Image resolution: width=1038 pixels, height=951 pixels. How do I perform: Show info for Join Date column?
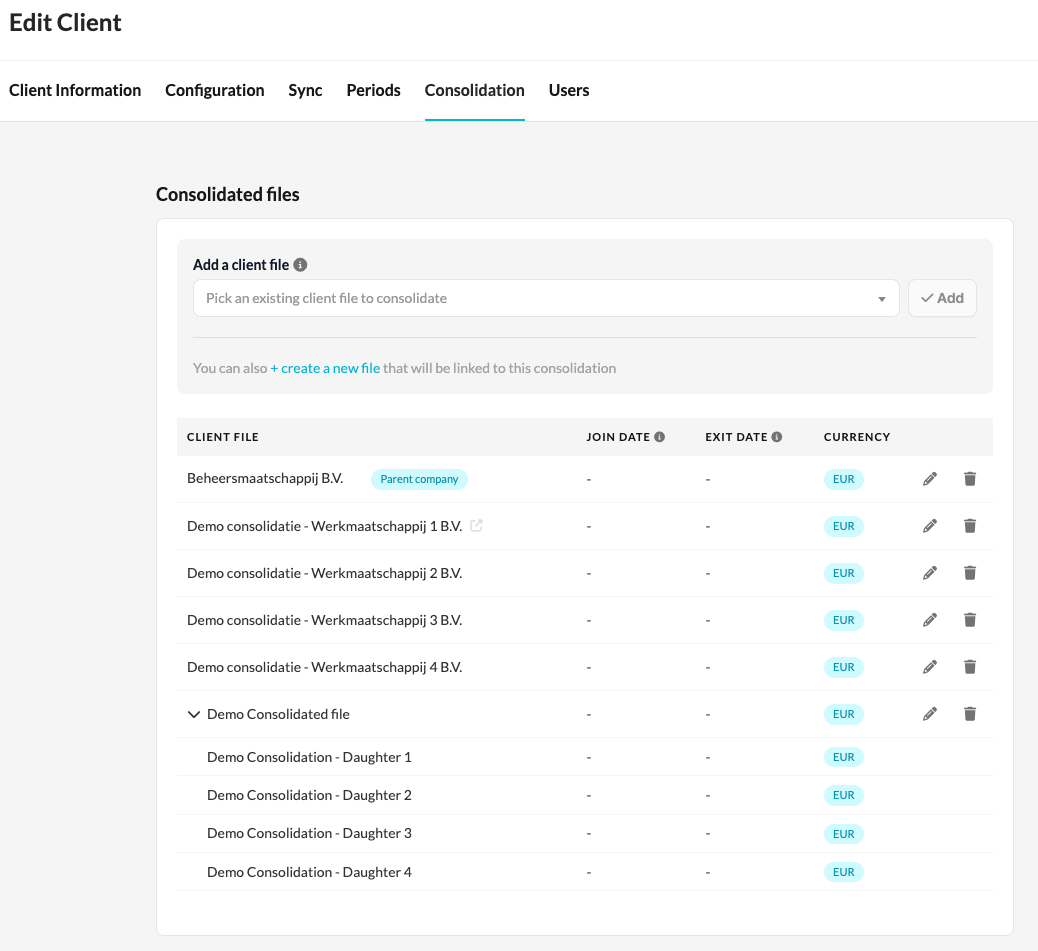click(660, 437)
